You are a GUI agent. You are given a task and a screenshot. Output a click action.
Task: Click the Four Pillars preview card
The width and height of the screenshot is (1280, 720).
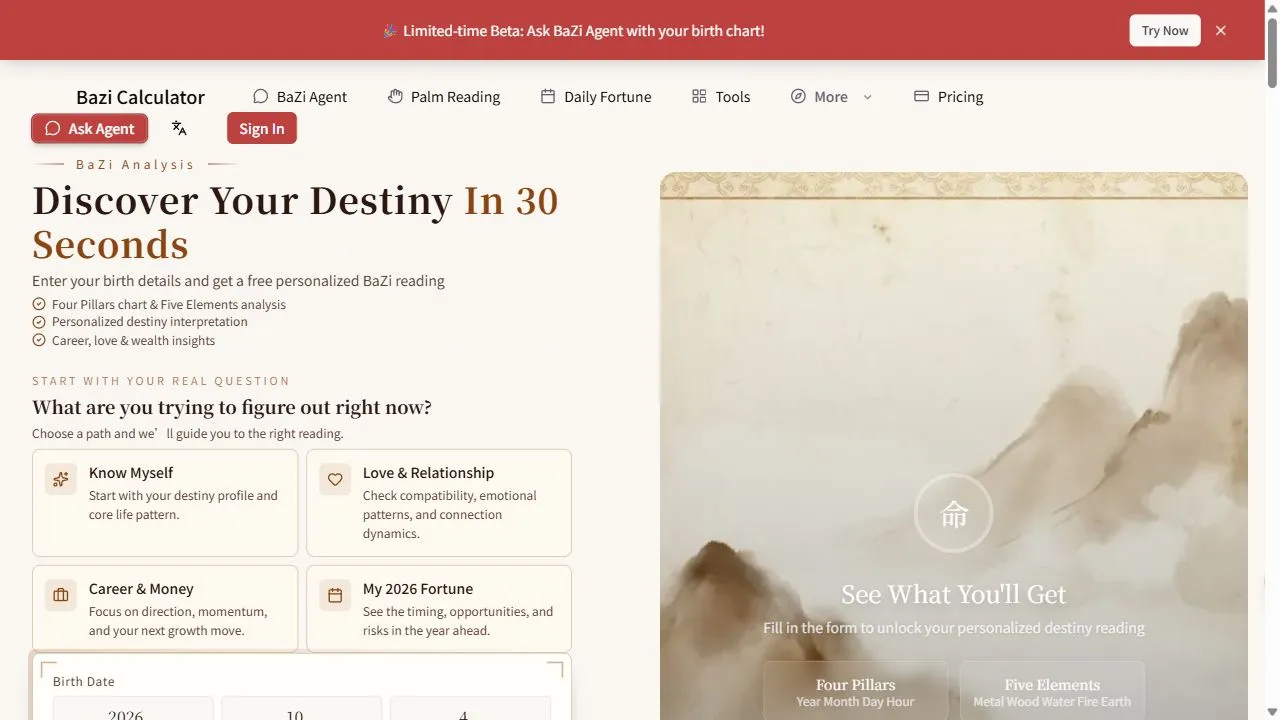tap(855, 690)
